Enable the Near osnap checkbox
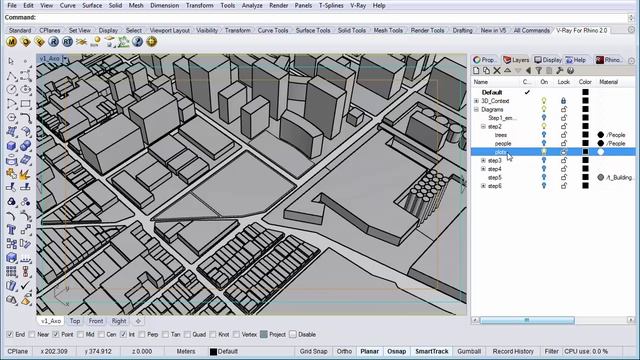Screen dimensions: 640x360 [32, 334]
